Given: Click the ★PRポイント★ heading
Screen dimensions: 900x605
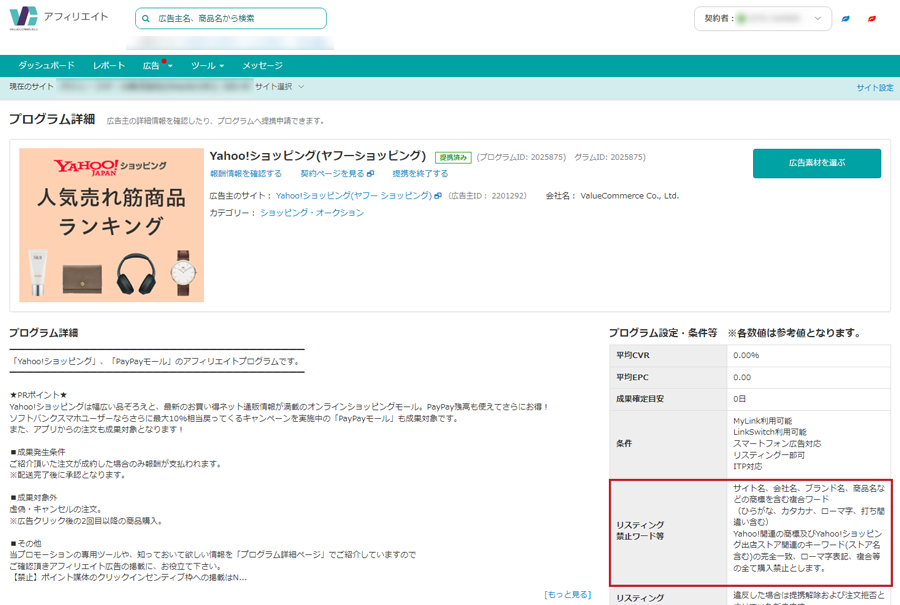Looking at the screenshot, I should tap(38, 395).
